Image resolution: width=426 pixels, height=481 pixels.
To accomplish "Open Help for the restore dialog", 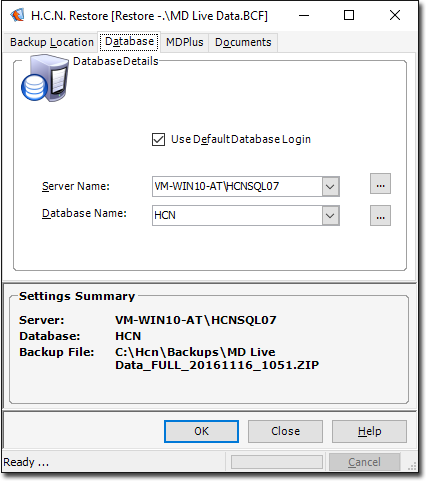I will (x=369, y=431).
